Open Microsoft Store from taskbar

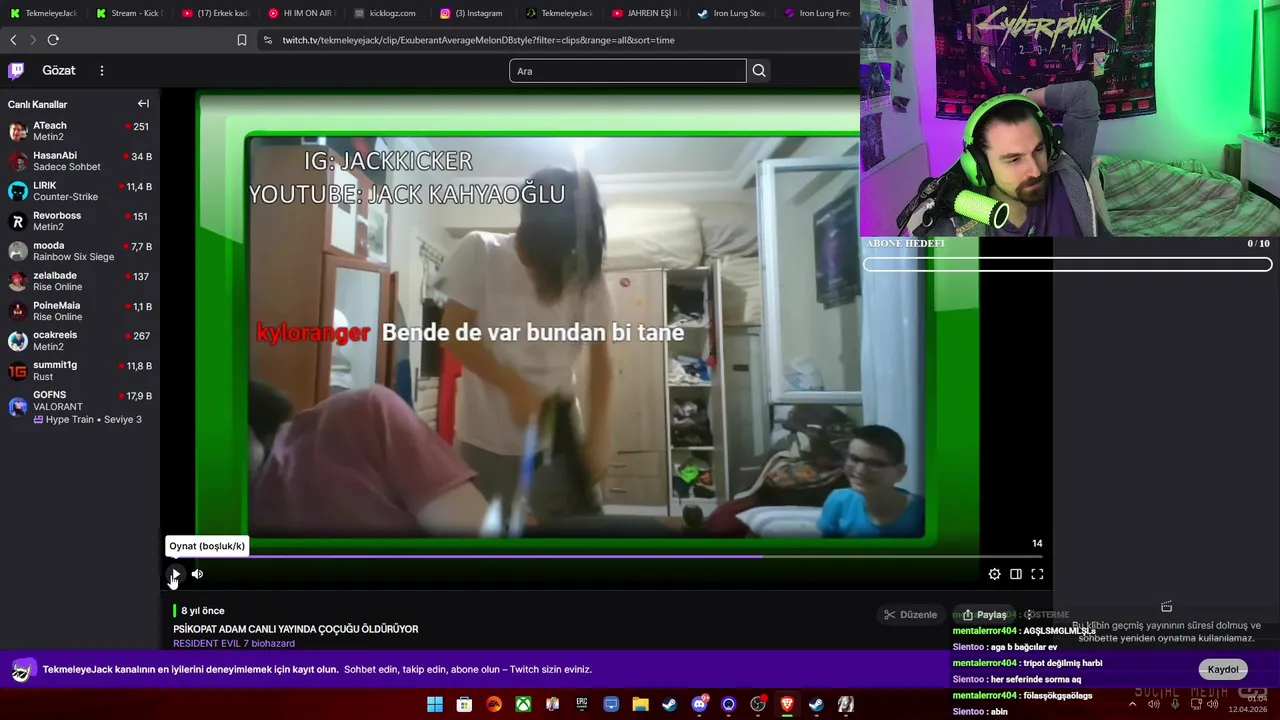point(464,705)
